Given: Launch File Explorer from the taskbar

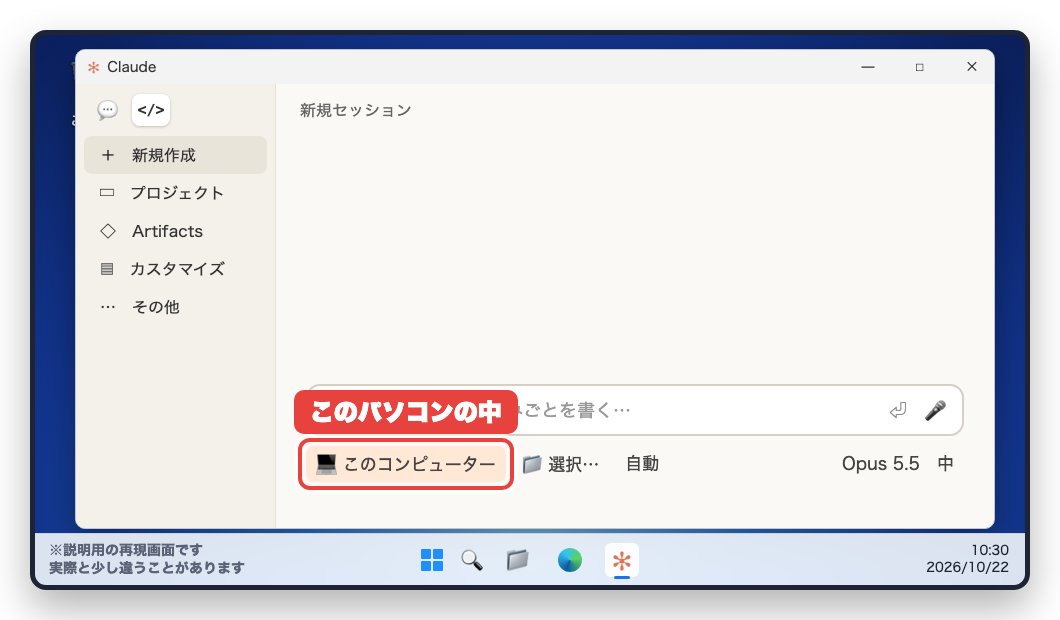Looking at the screenshot, I should coord(518,560).
